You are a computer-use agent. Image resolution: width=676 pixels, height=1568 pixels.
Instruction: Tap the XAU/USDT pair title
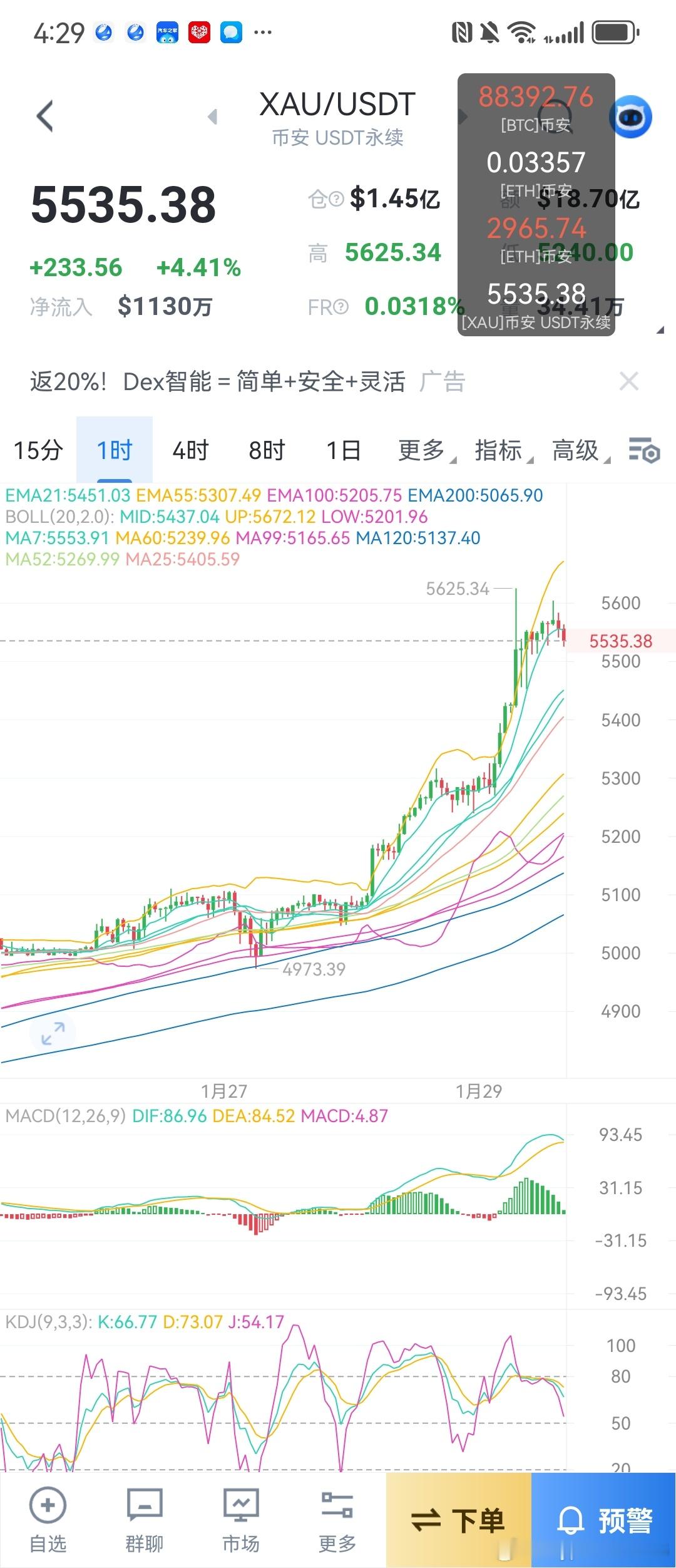(x=337, y=104)
